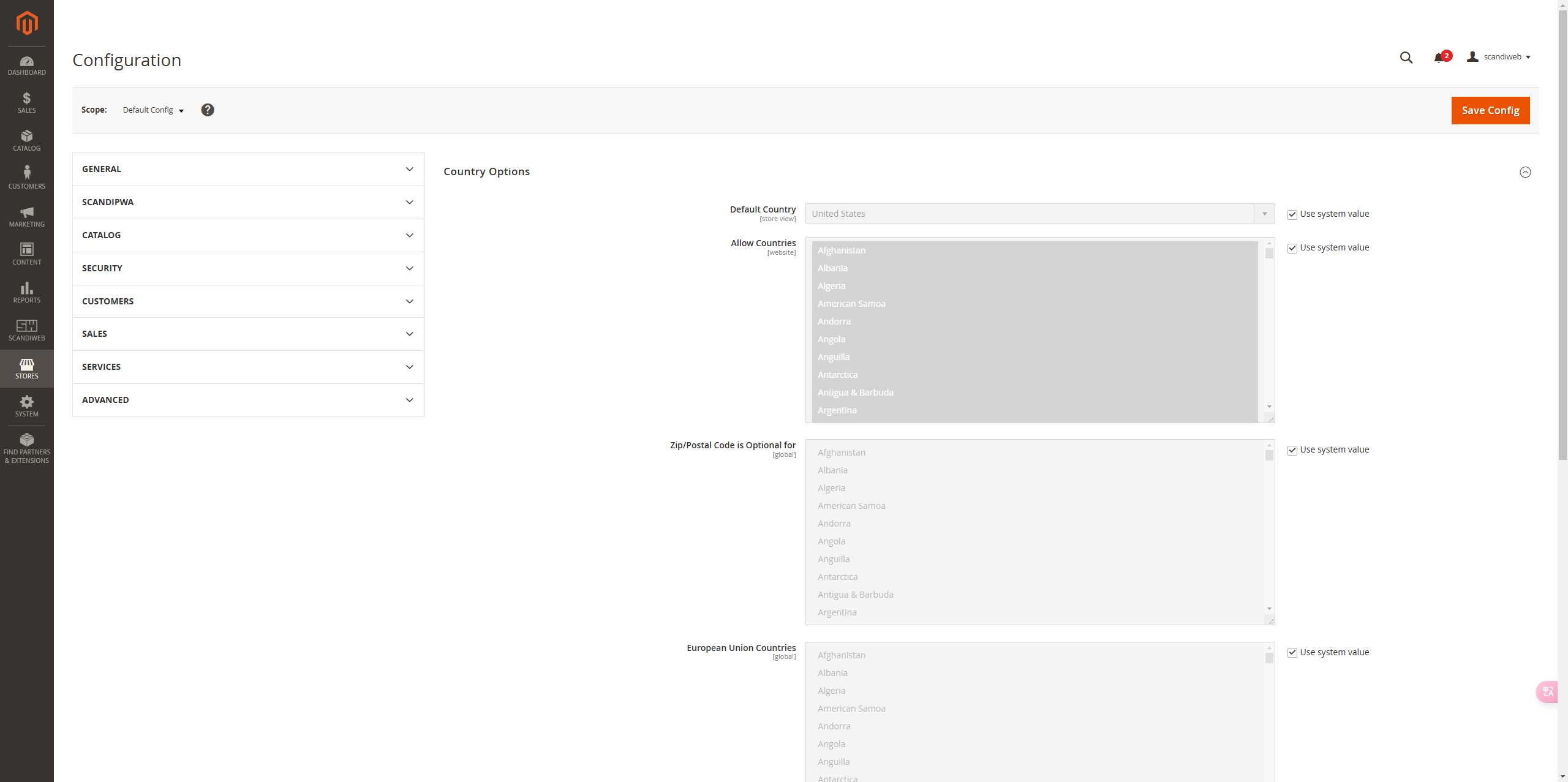1568x782 pixels.
Task: Open the Dashboard sidebar icon
Action: coord(26,66)
